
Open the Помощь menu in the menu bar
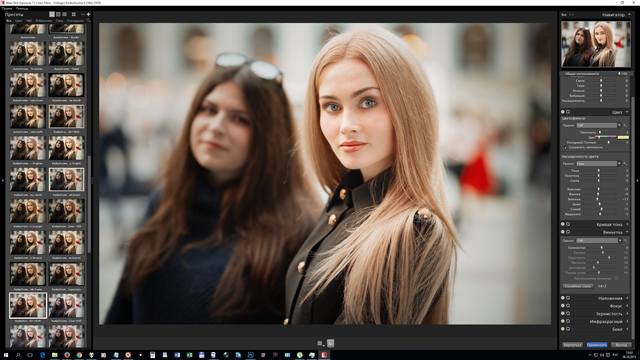22,9
